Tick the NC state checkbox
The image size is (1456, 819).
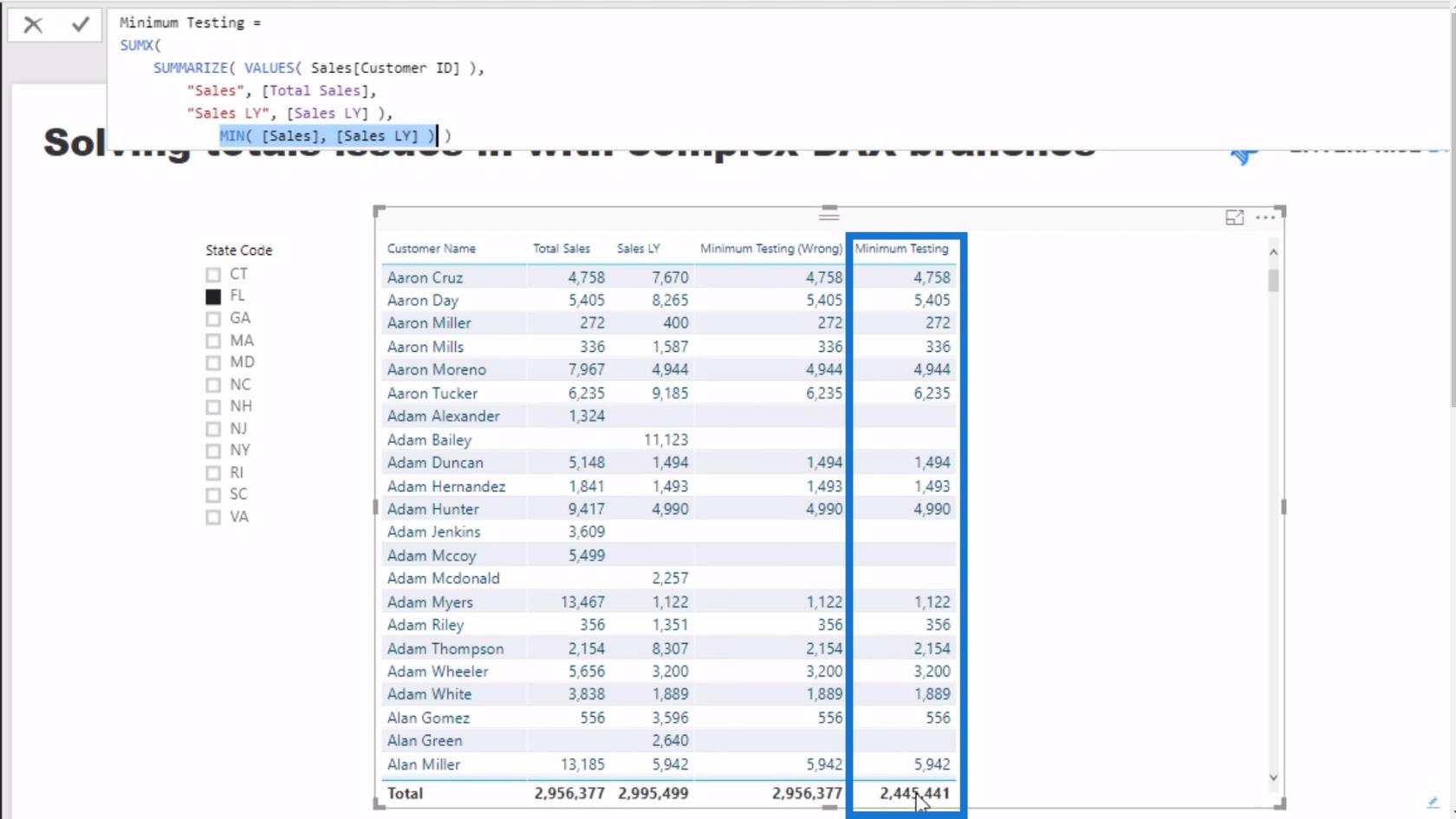213,386
